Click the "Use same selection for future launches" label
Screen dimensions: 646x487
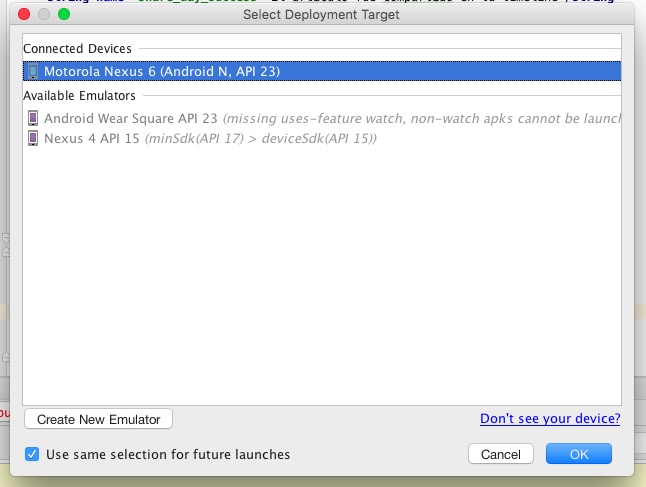click(x=168, y=454)
